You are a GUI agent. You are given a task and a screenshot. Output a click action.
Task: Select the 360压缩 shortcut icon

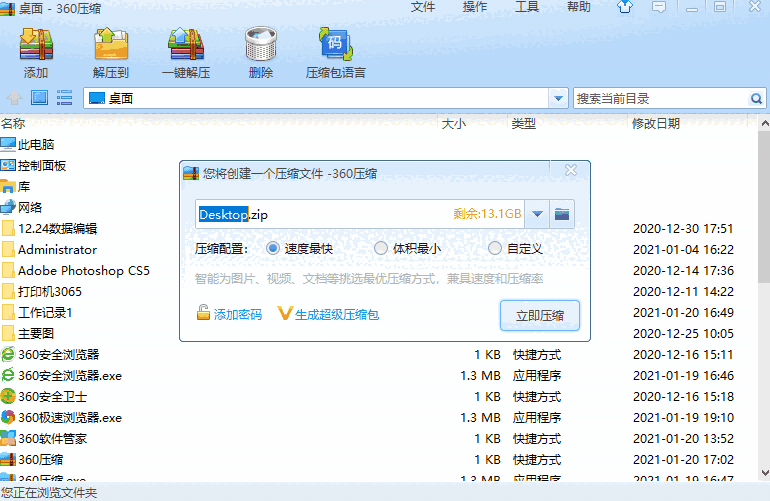(8, 459)
